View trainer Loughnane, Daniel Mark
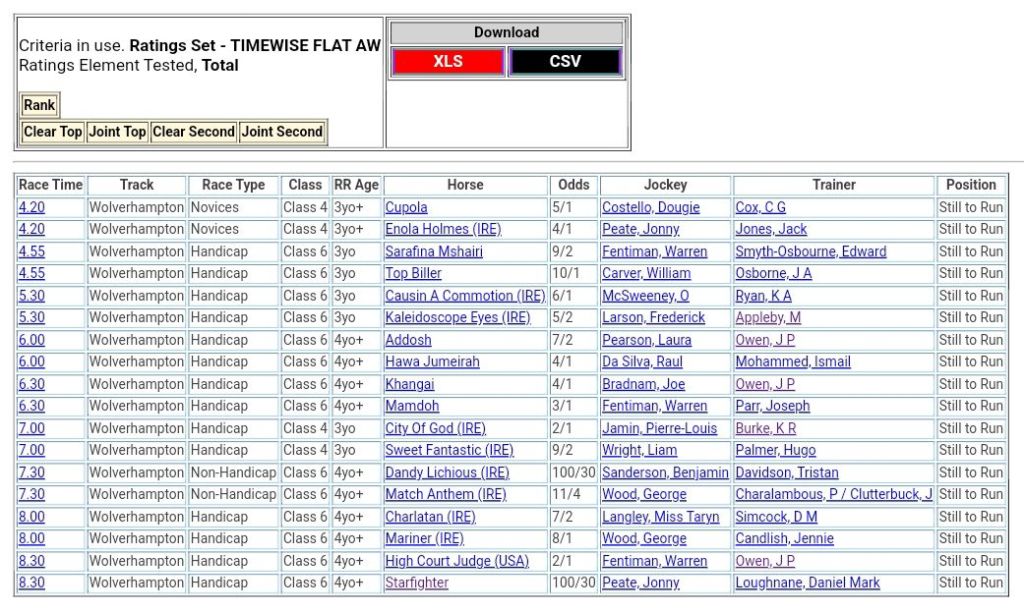 click(x=807, y=583)
